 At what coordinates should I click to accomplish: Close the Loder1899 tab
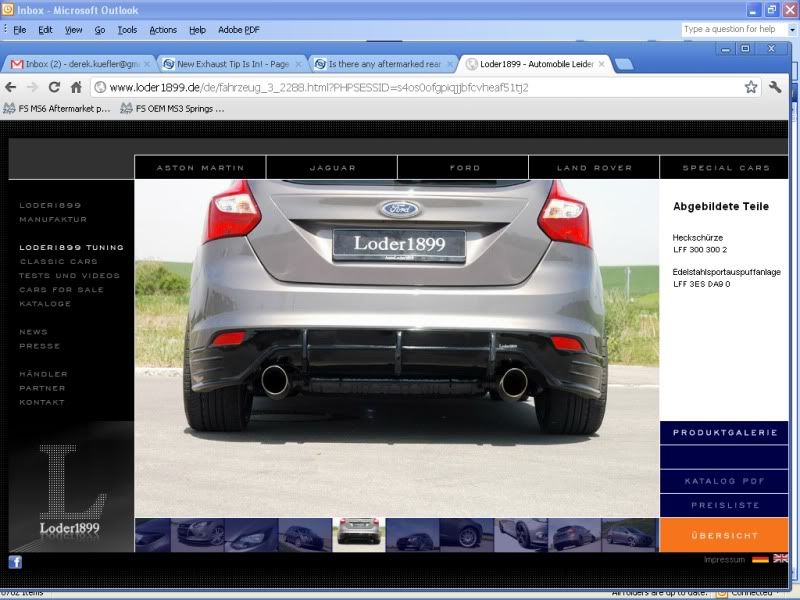[602, 64]
